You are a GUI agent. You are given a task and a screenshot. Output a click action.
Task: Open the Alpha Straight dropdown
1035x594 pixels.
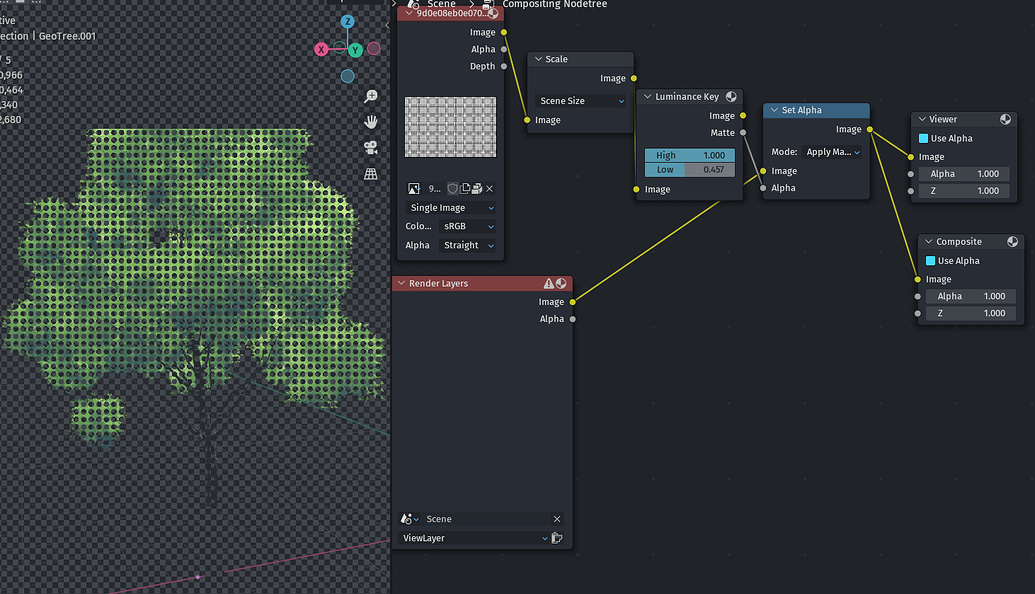tap(468, 246)
